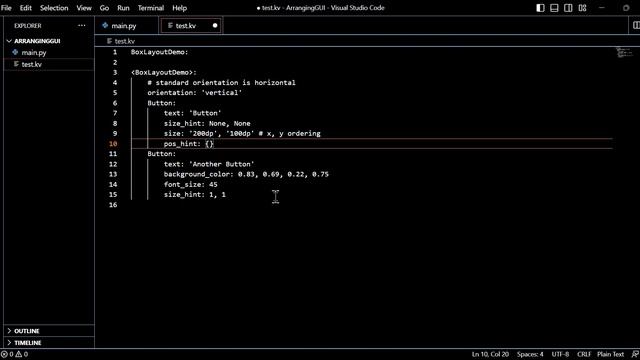The width and height of the screenshot is (640, 360).
Task: Select test.kv in the Explorer tree
Action: (31, 64)
